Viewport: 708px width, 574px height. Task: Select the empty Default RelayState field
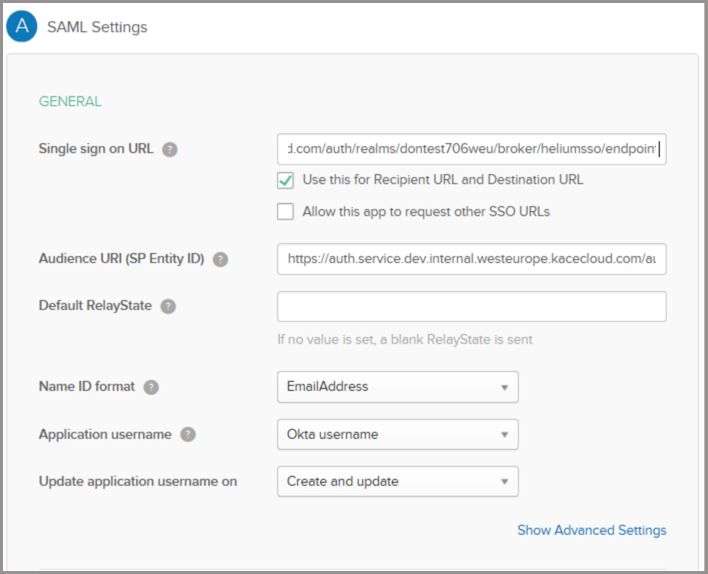[x=471, y=306]
